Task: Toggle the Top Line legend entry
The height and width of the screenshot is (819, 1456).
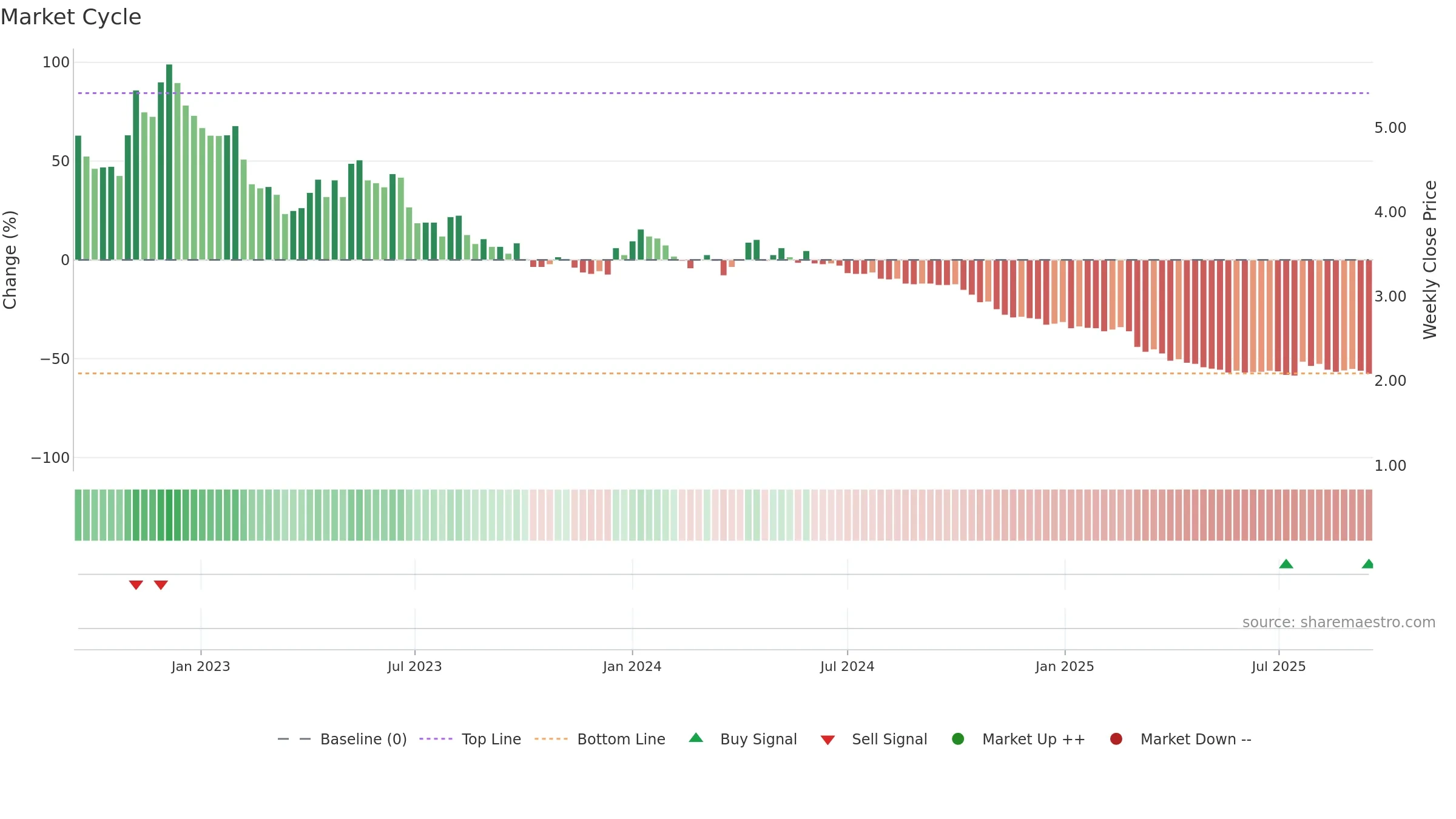Action: click(x=470, y=739)
